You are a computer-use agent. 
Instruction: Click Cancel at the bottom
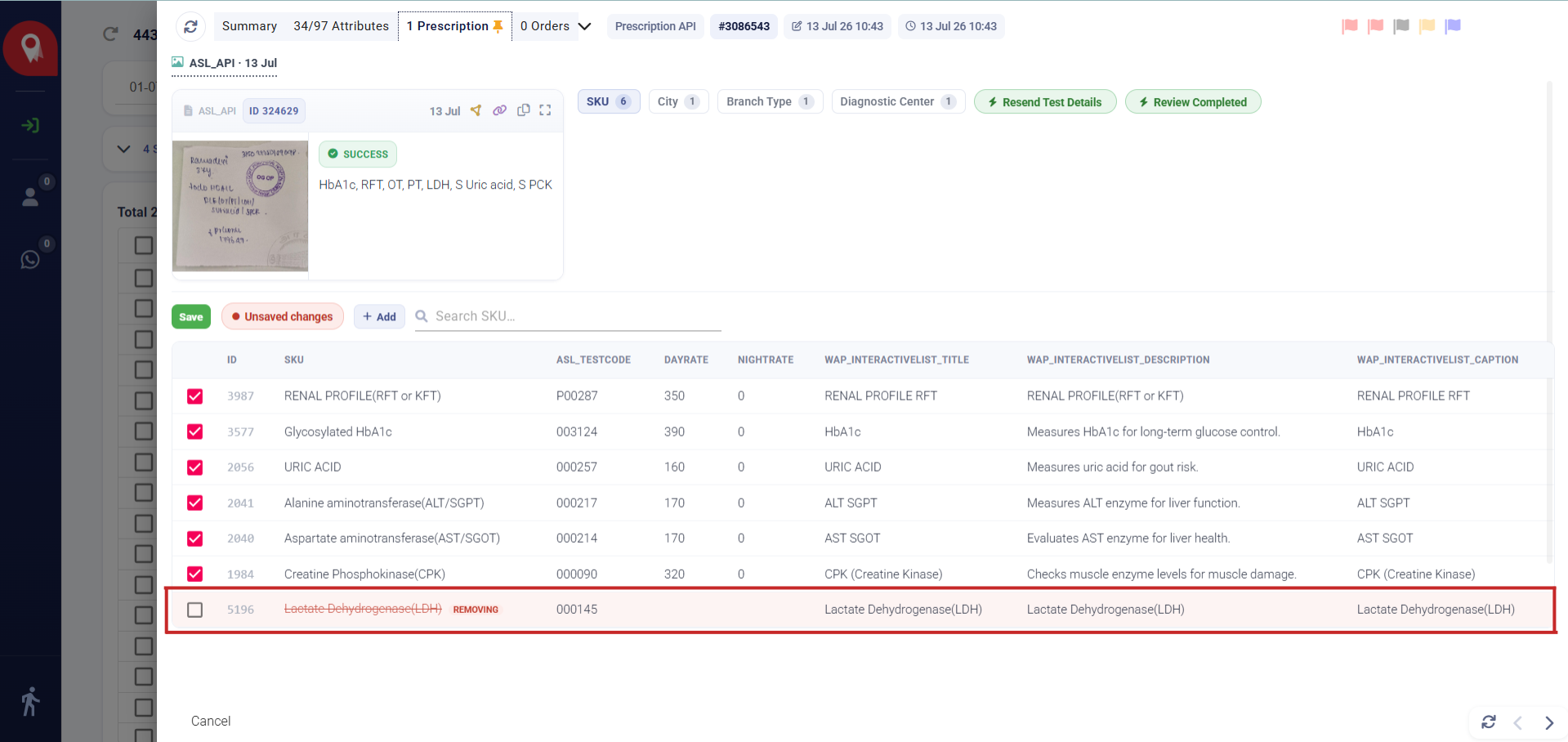tap(211, 721)
